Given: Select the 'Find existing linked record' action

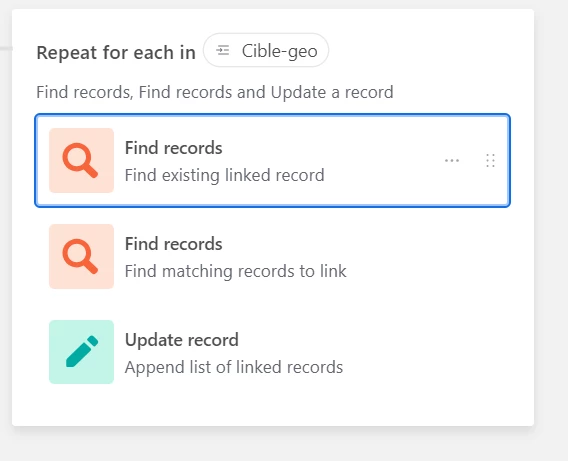Looking at the screenshot, I should (x=272, y=160).
